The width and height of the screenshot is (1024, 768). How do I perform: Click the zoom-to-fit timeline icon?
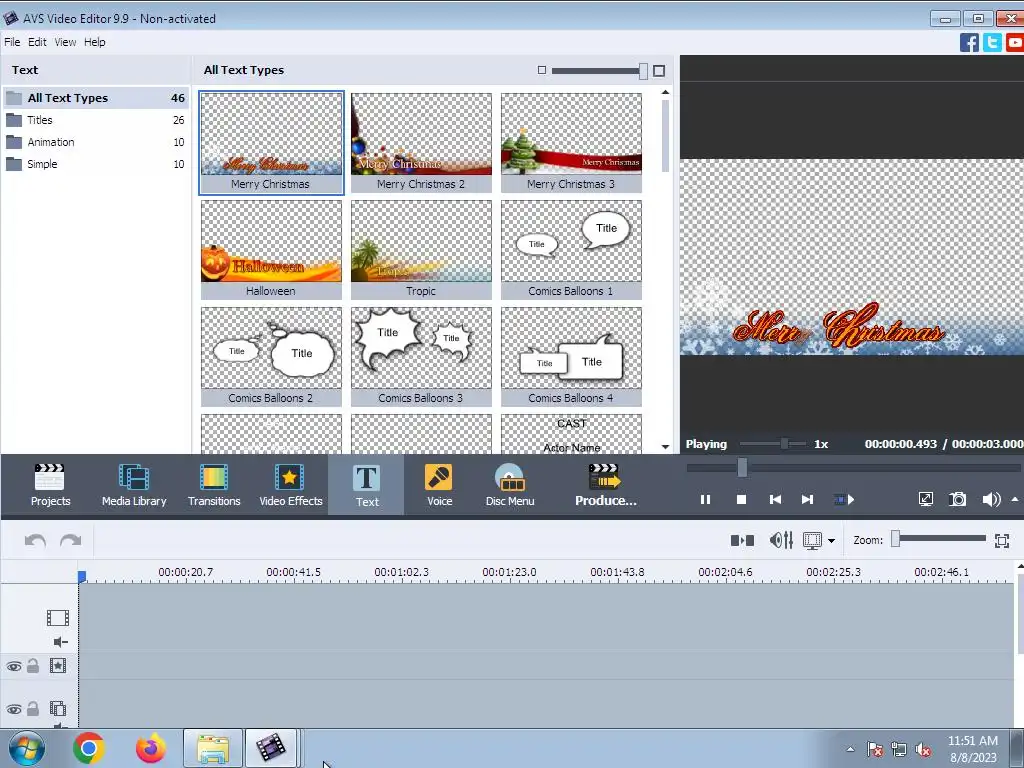1002,541
